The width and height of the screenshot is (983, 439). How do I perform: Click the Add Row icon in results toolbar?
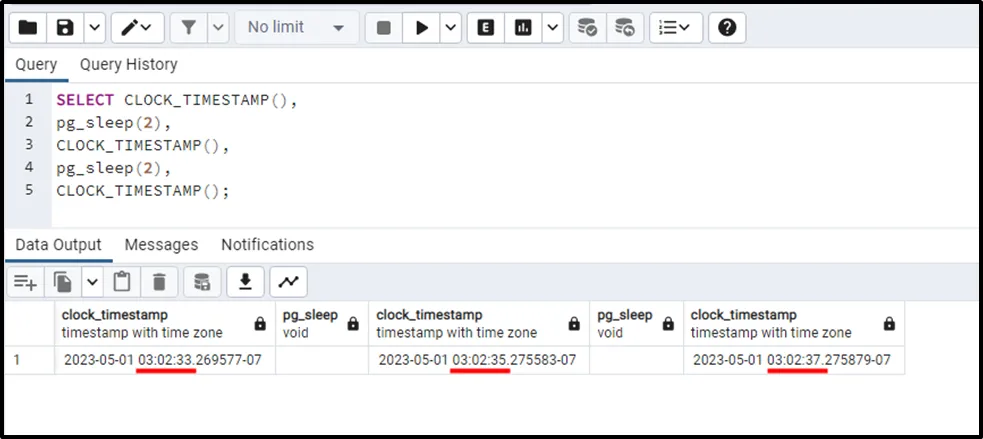click(25, 283)
